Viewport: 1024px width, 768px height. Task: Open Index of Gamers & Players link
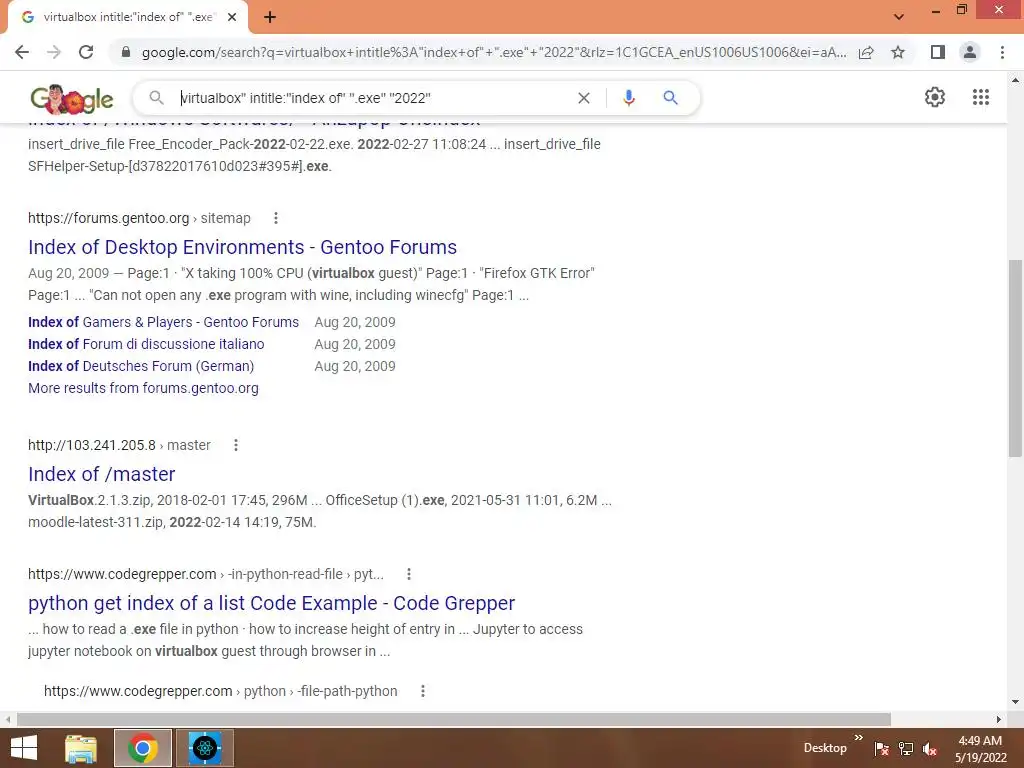click(163, 322)
